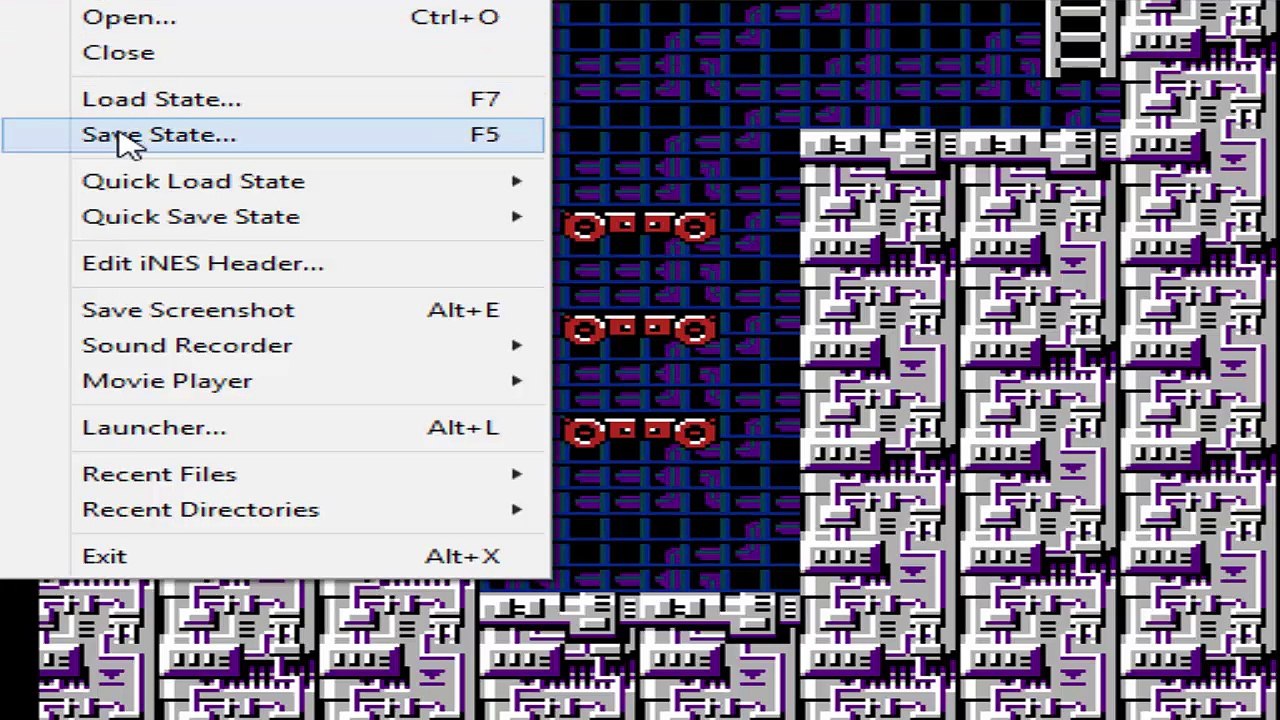Click the Save State... menu item
The width and height of the screenshot is (1280, 720).
(x=273, y=135)
